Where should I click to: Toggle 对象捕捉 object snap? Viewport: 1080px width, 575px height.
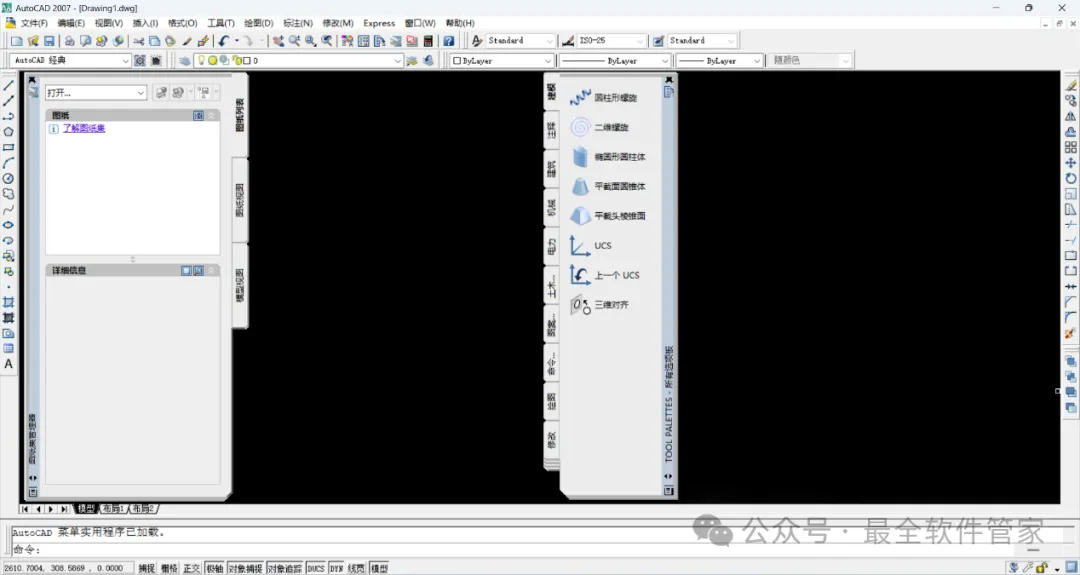[x=245, y=569]
